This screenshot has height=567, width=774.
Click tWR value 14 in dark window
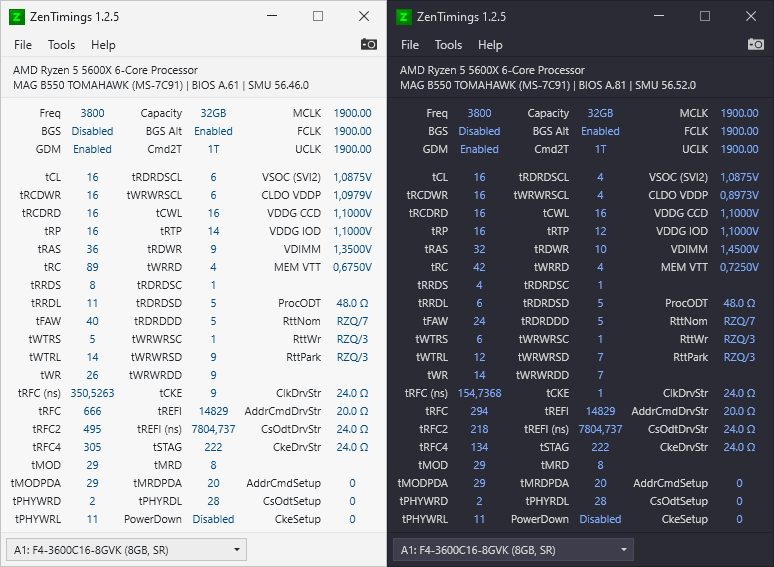[x=479, y=376]
